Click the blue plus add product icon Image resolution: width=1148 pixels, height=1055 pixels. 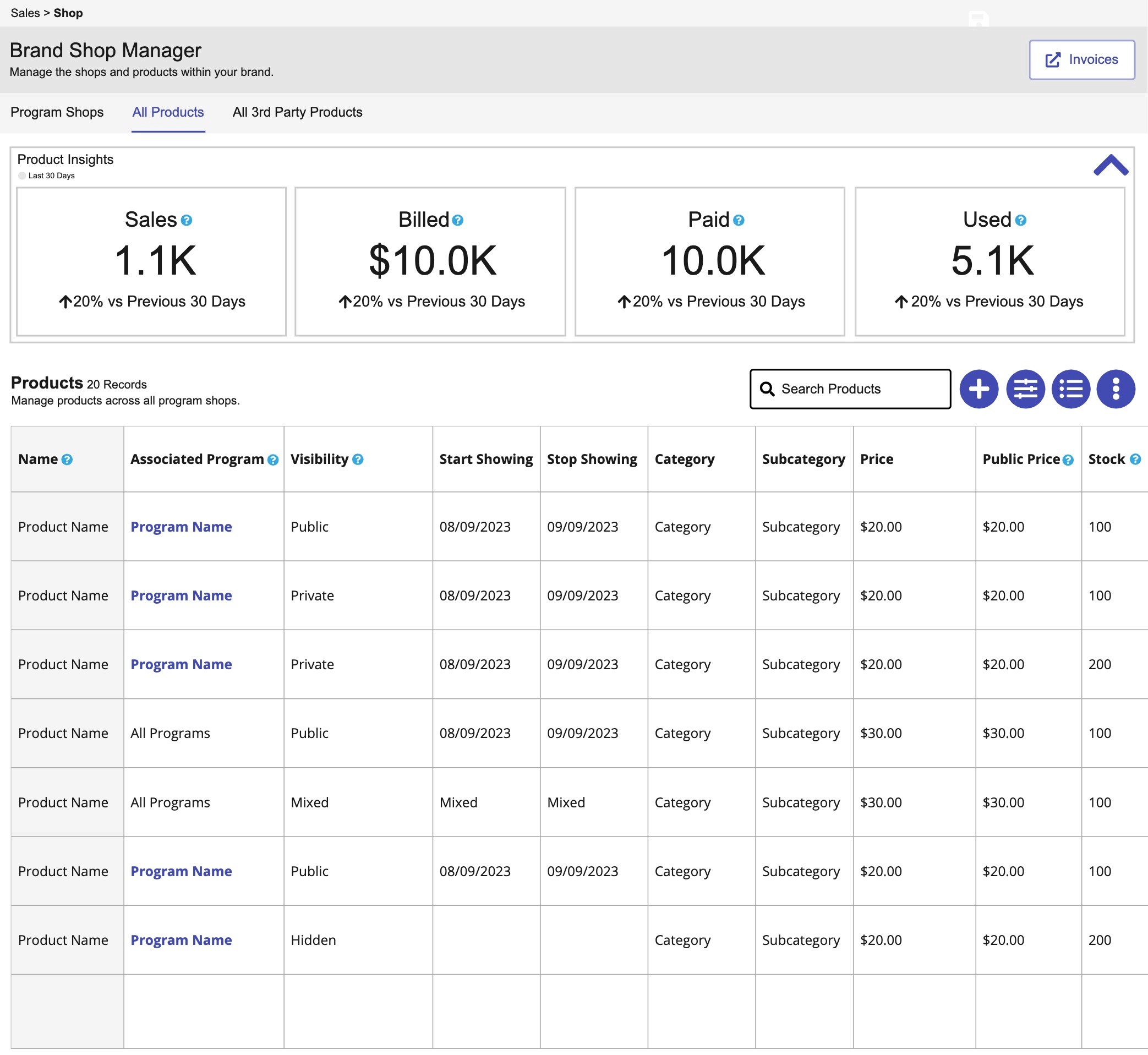pyautogui.click(x=978, y=389)
